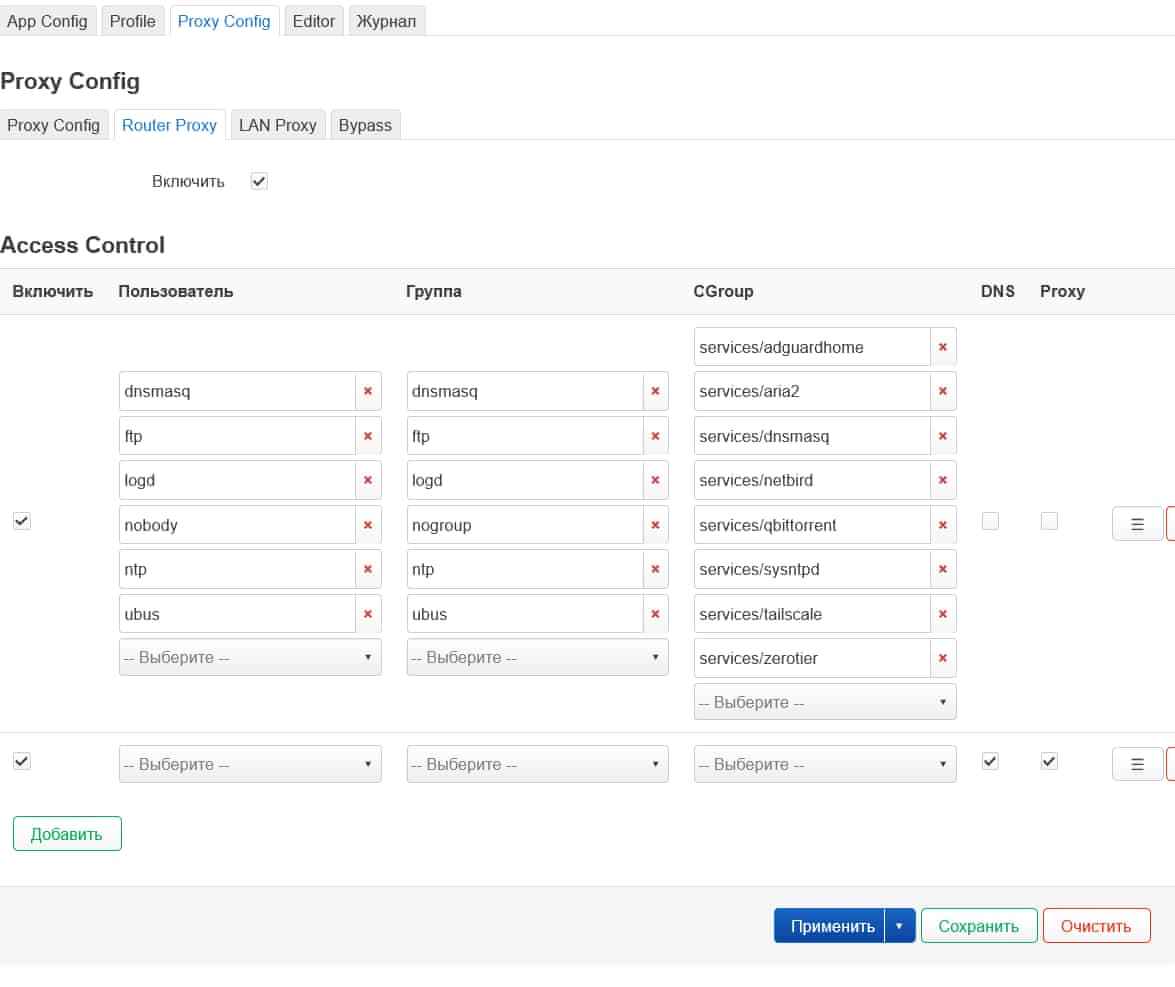
Task: Click the Добавить button
Action: tap(66, 832)
